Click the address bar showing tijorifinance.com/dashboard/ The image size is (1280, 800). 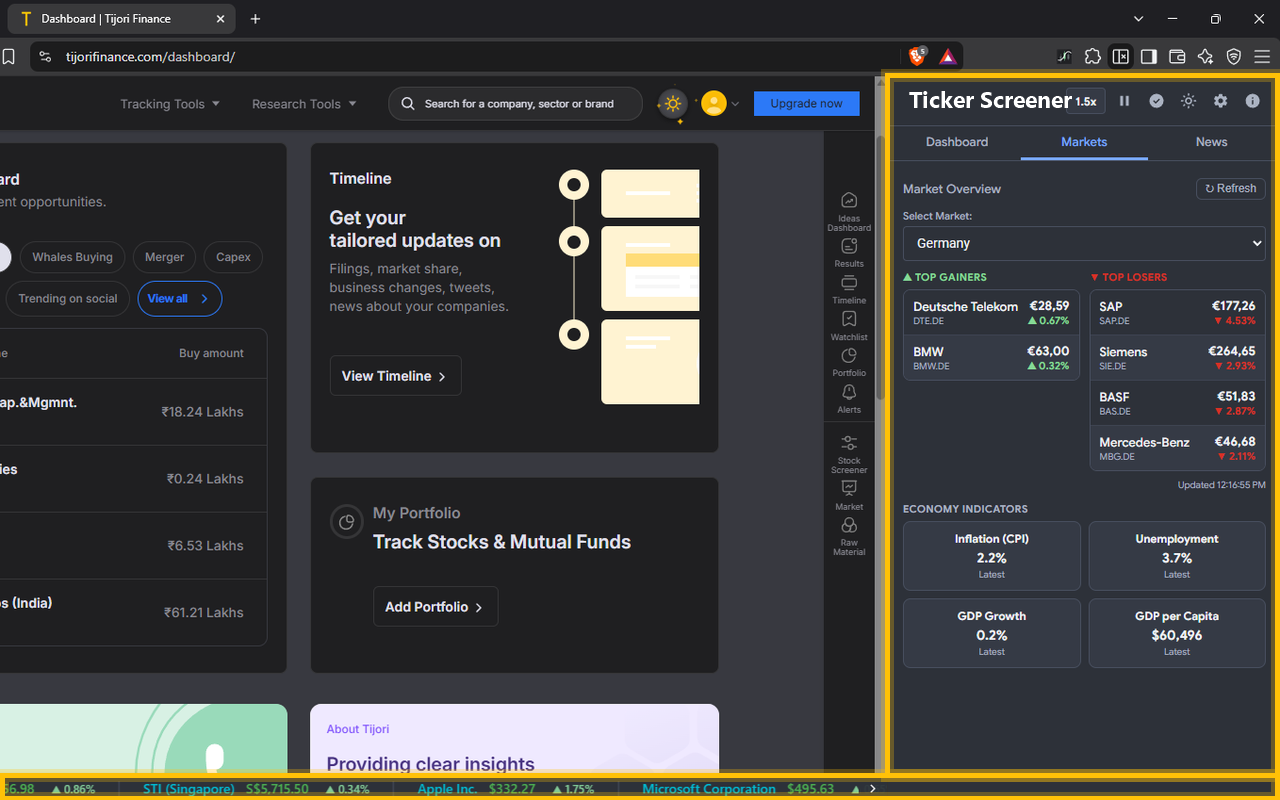[x=466, y=57]
